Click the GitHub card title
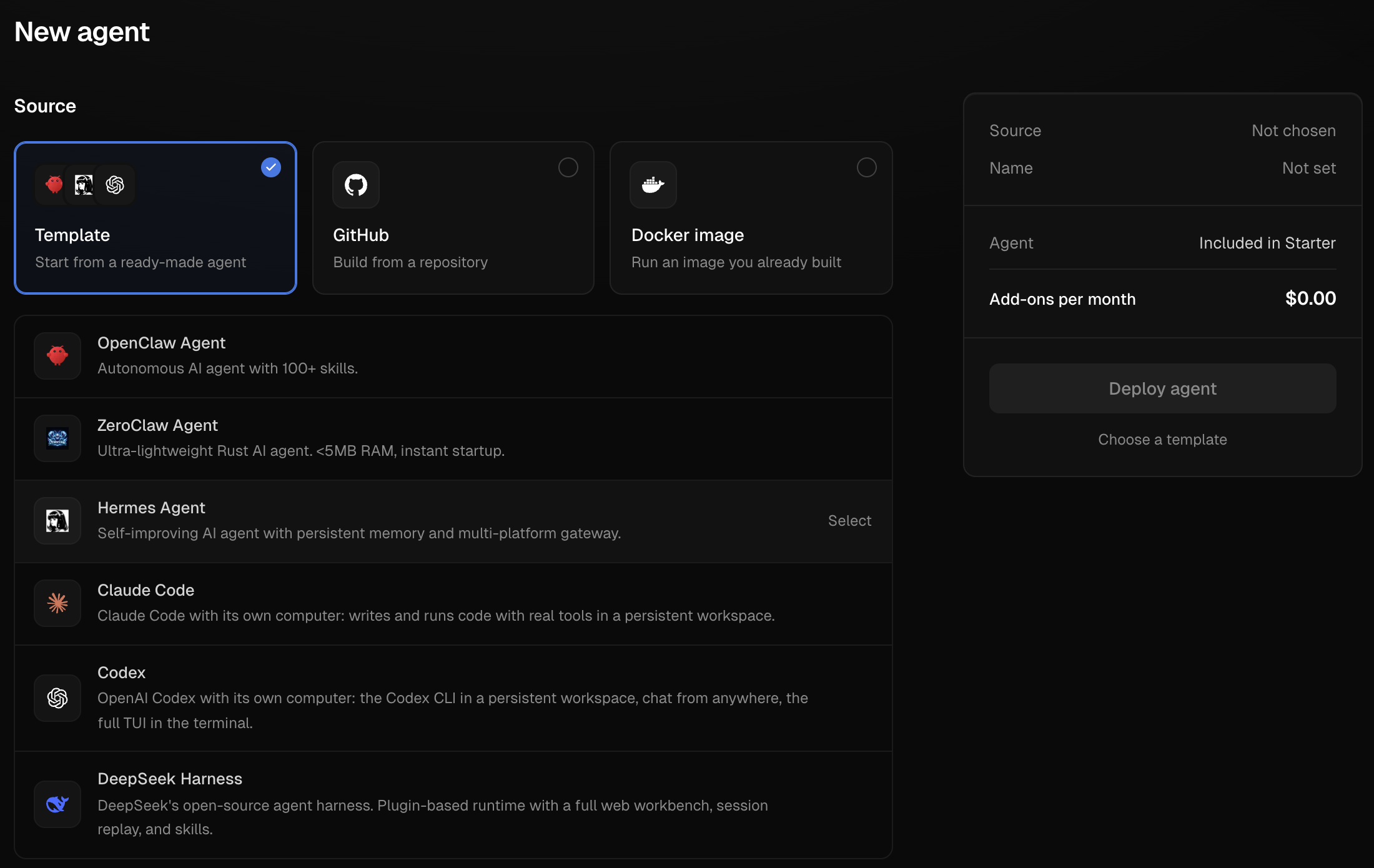Screen dimensions: 1374x868 (361, 235)
